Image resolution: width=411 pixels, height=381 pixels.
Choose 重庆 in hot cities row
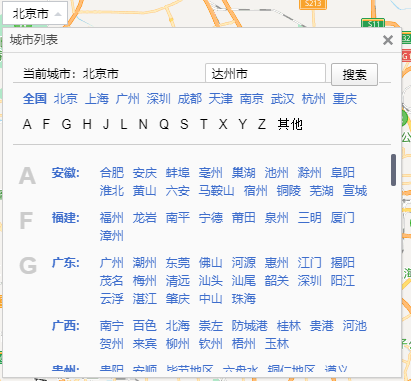[345, 99]
